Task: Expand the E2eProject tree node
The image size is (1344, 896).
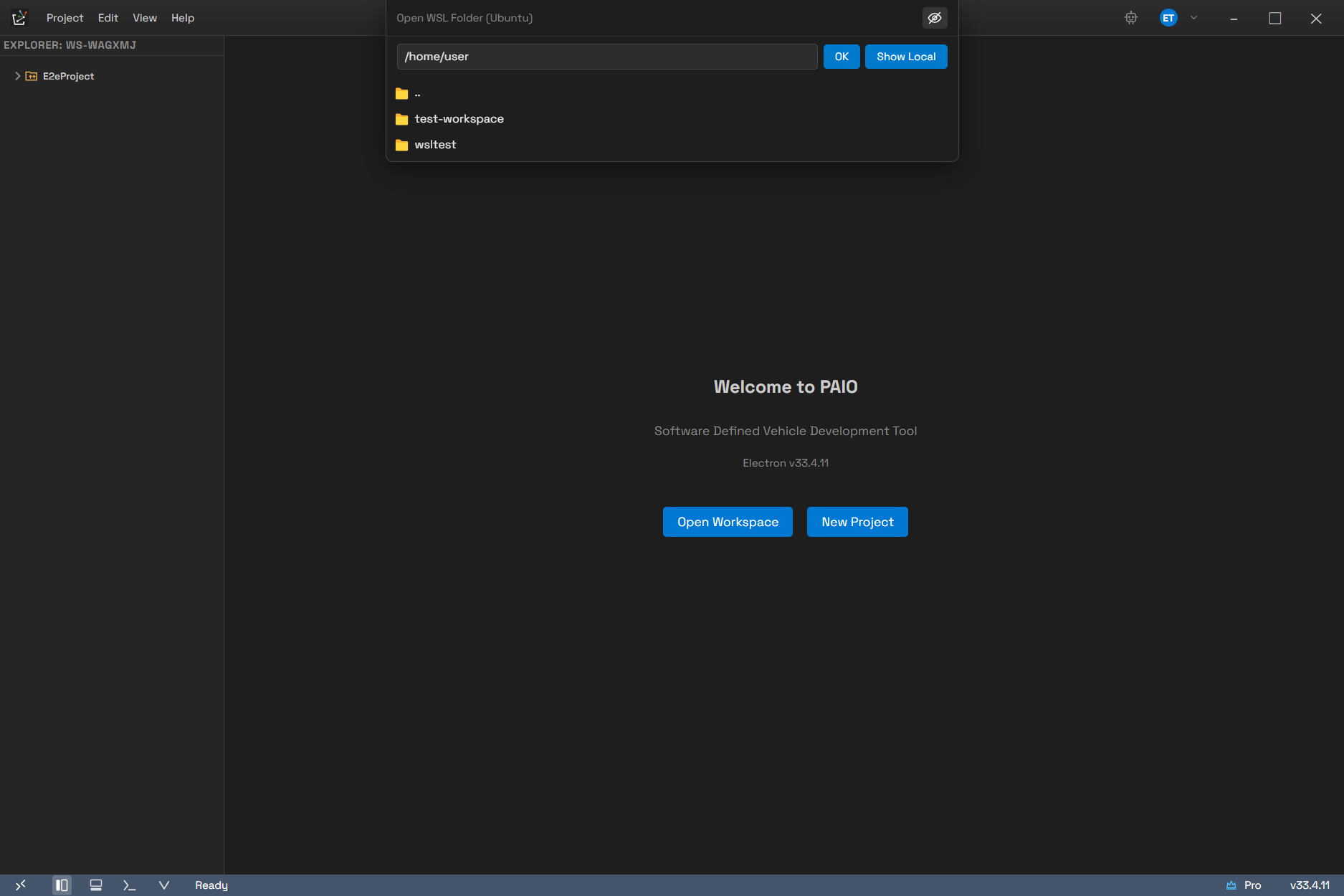Action: (18, 76)
